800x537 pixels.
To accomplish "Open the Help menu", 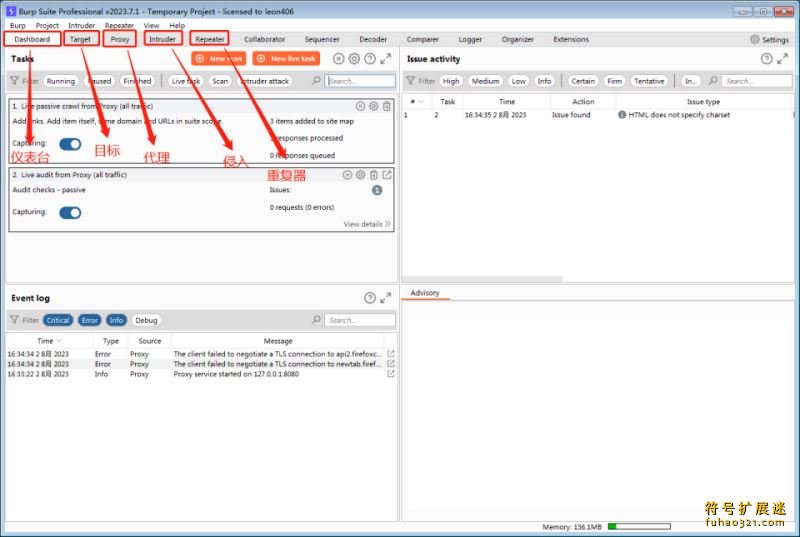I will [x=177, y=25].
